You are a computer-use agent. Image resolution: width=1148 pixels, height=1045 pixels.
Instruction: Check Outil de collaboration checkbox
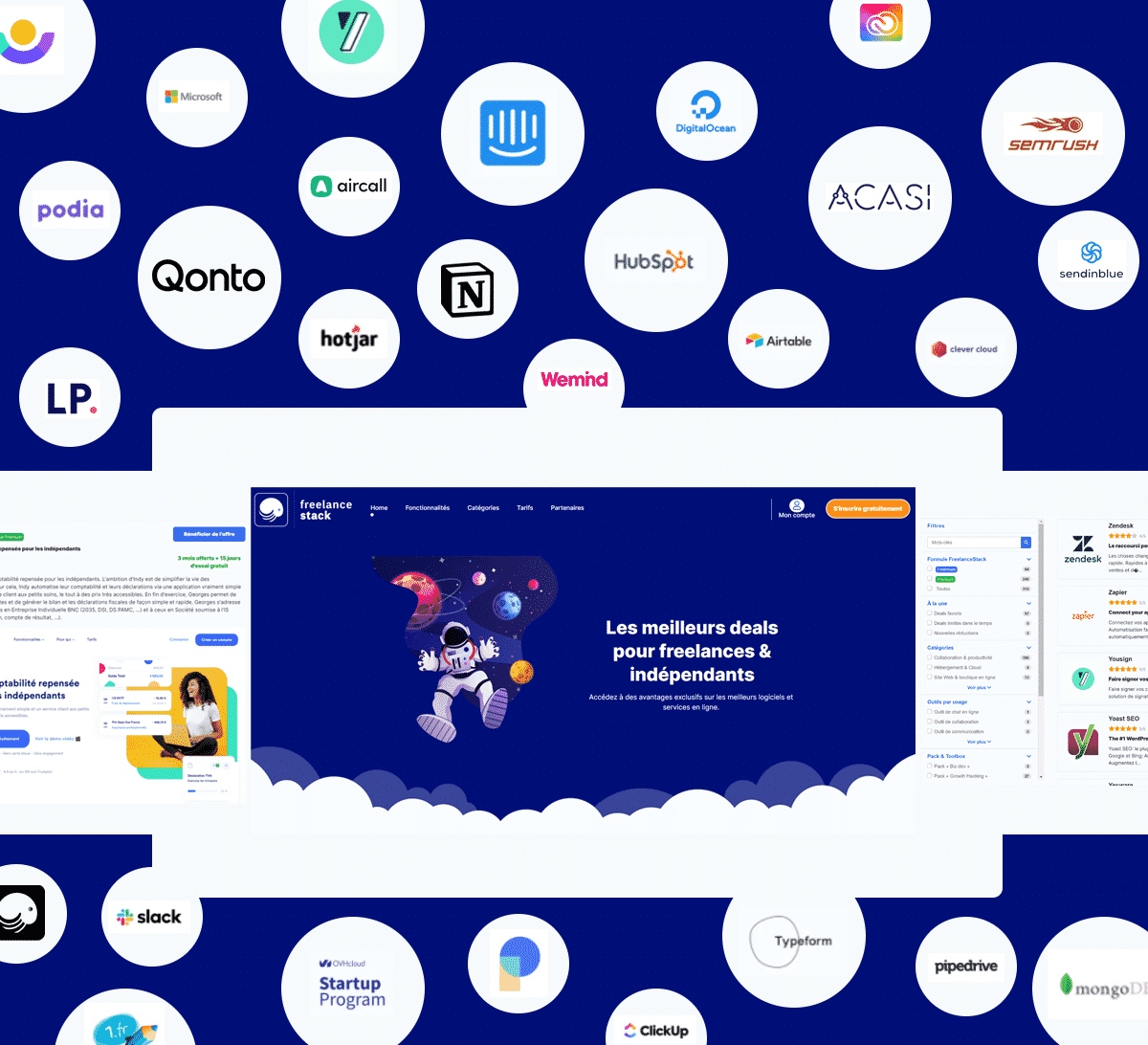(x=929, y=721)
